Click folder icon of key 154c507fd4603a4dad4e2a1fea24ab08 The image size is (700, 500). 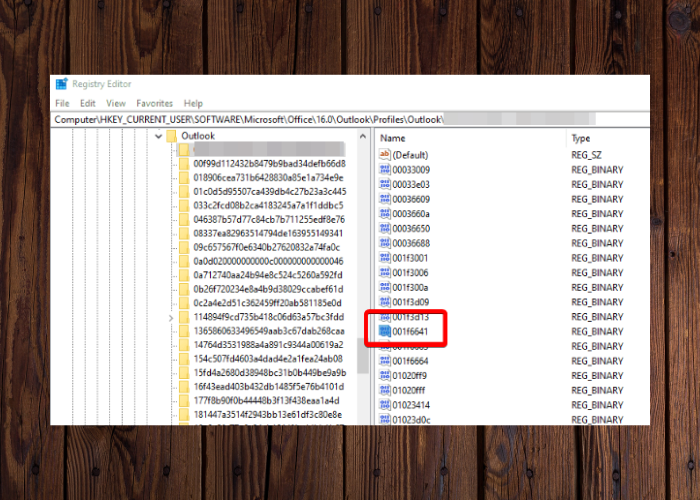184,358
